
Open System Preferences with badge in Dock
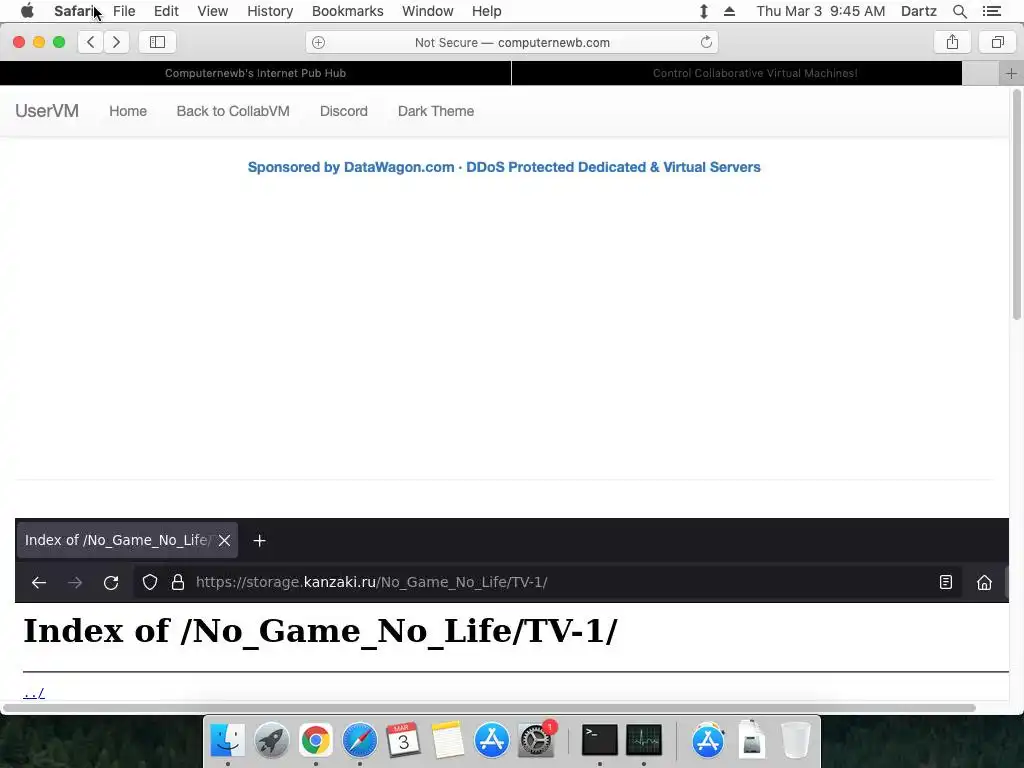click(x=536, y=740)
